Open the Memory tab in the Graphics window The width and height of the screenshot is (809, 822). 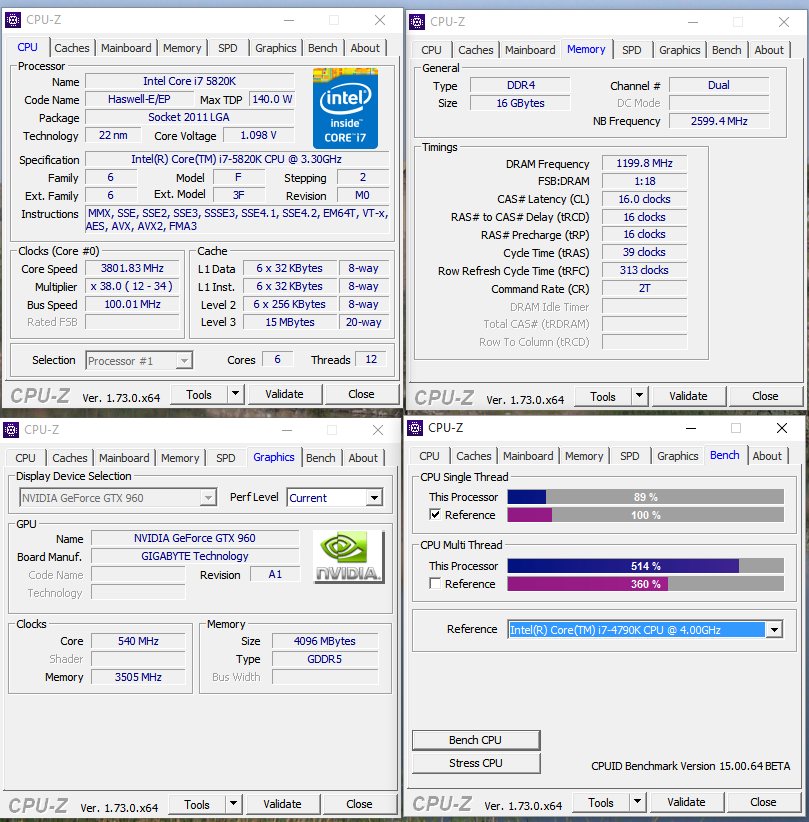pyautogui.click(x=180, y=458)
